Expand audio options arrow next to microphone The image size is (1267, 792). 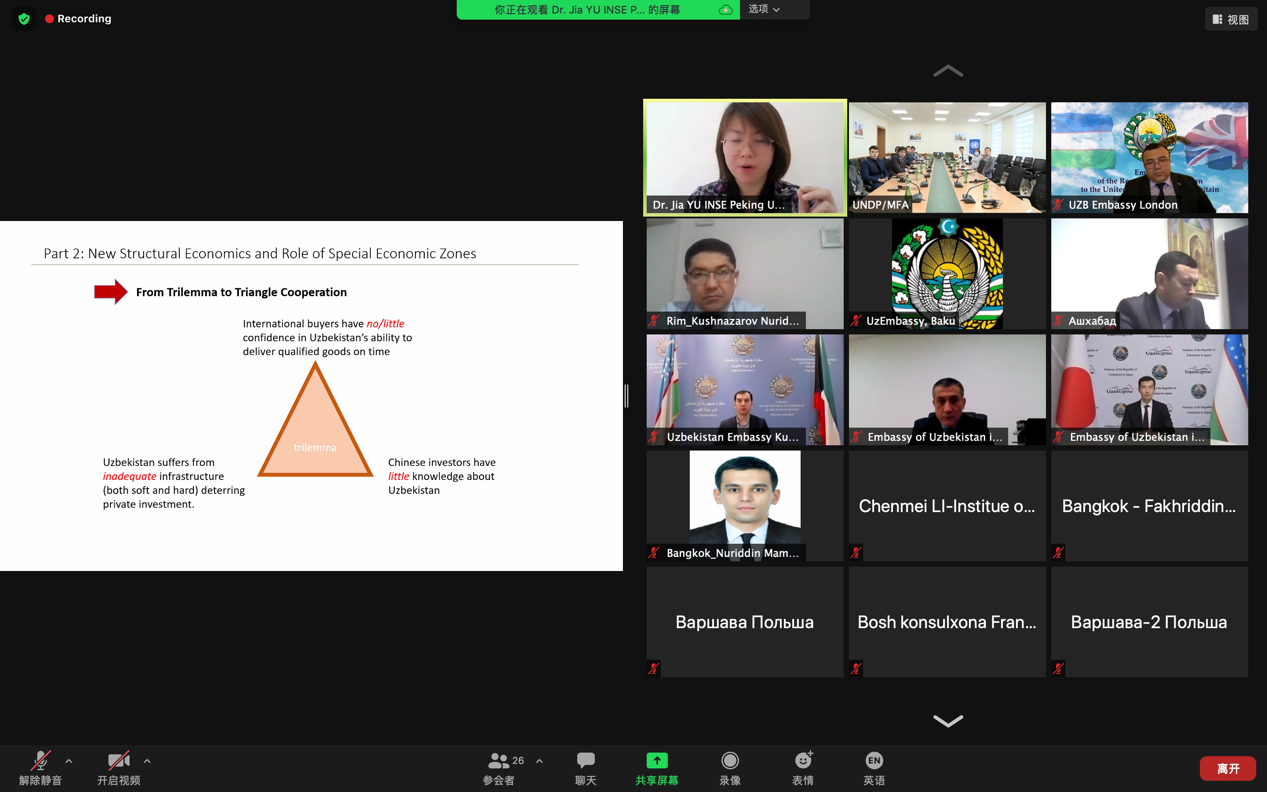tap(69, 761)
